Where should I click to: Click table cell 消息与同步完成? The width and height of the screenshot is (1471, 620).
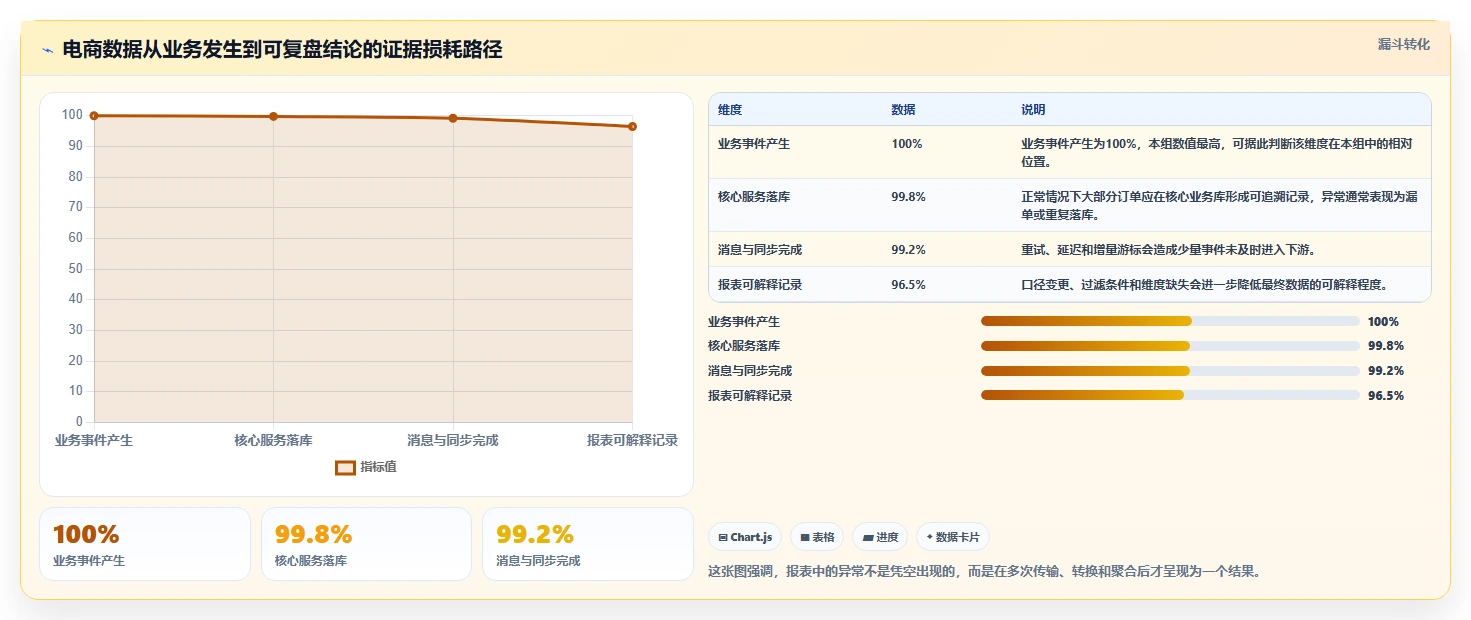760,250
